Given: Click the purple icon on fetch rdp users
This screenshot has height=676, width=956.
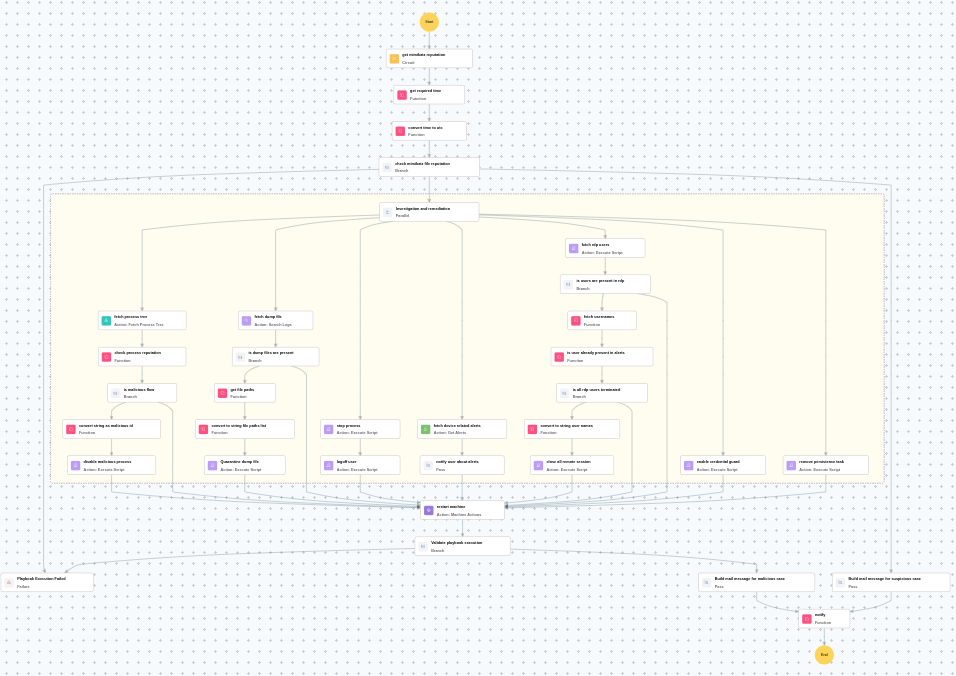Looking at the screenshot, I should coord(574,248).
